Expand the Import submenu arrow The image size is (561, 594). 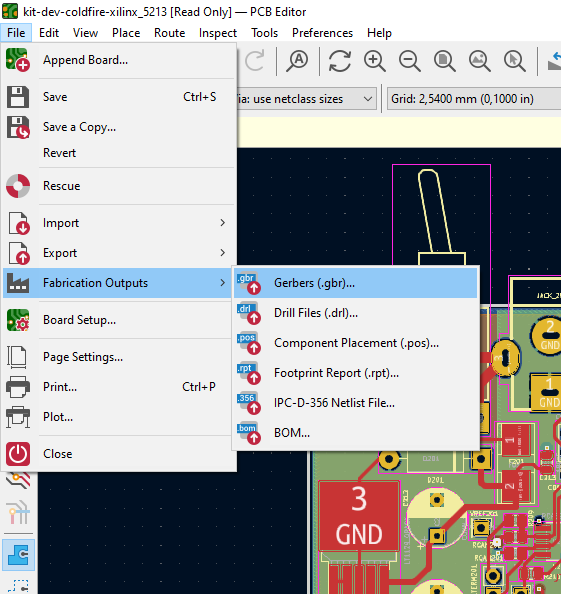tap(223, 223)
